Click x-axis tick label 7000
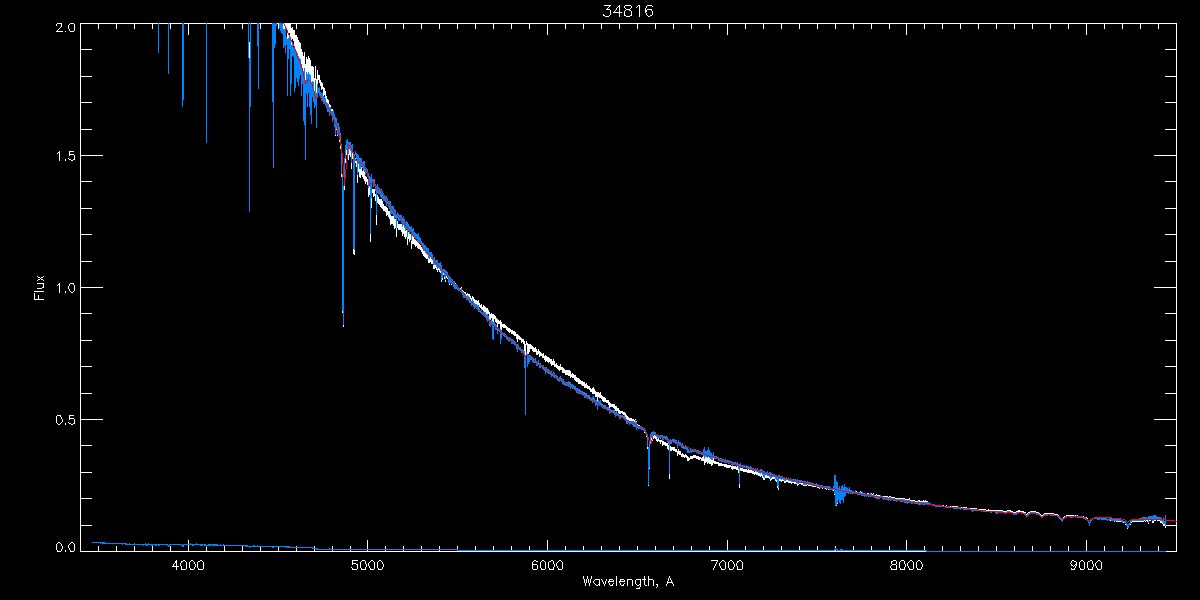This screenshot has width=1200, height=600. tap(727, 565)
